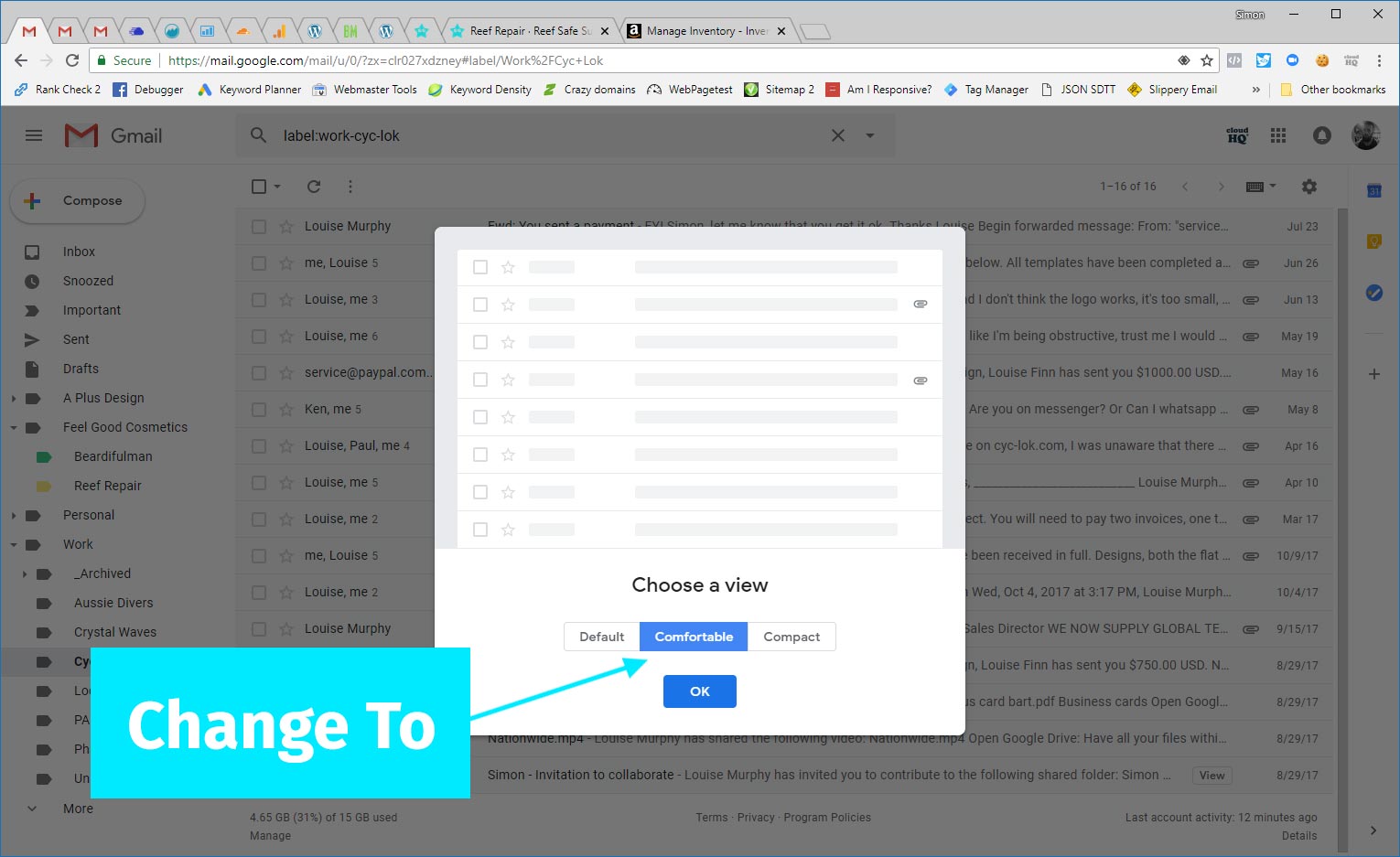Collapse the Feel Good Cosmetics label
The width and height of the screenshot is (1400, 857).
click(14, 427)
